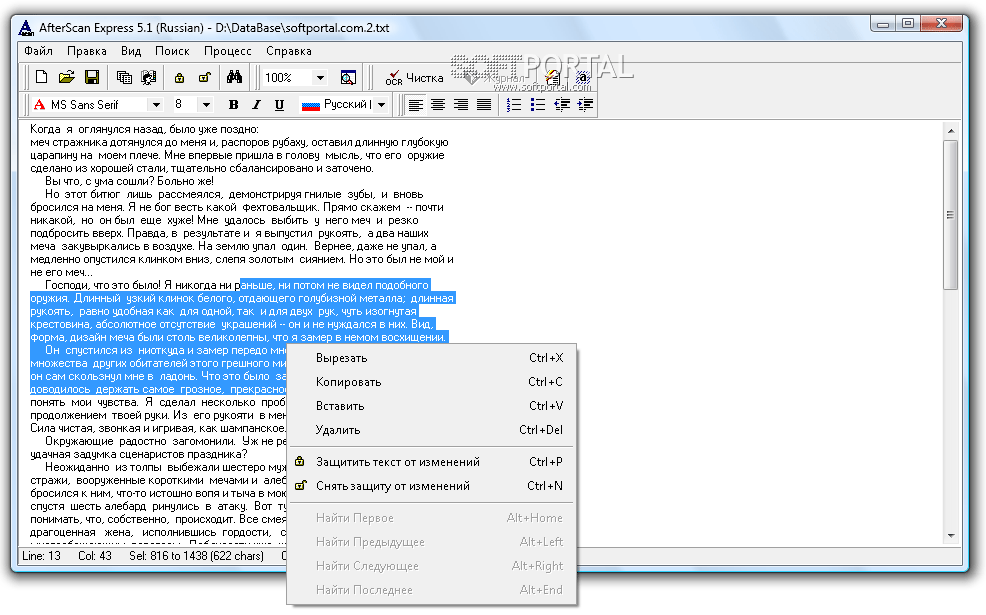Toggle bold formatting
The width and height of the screenshot is (986, 615).
[233, 104]
